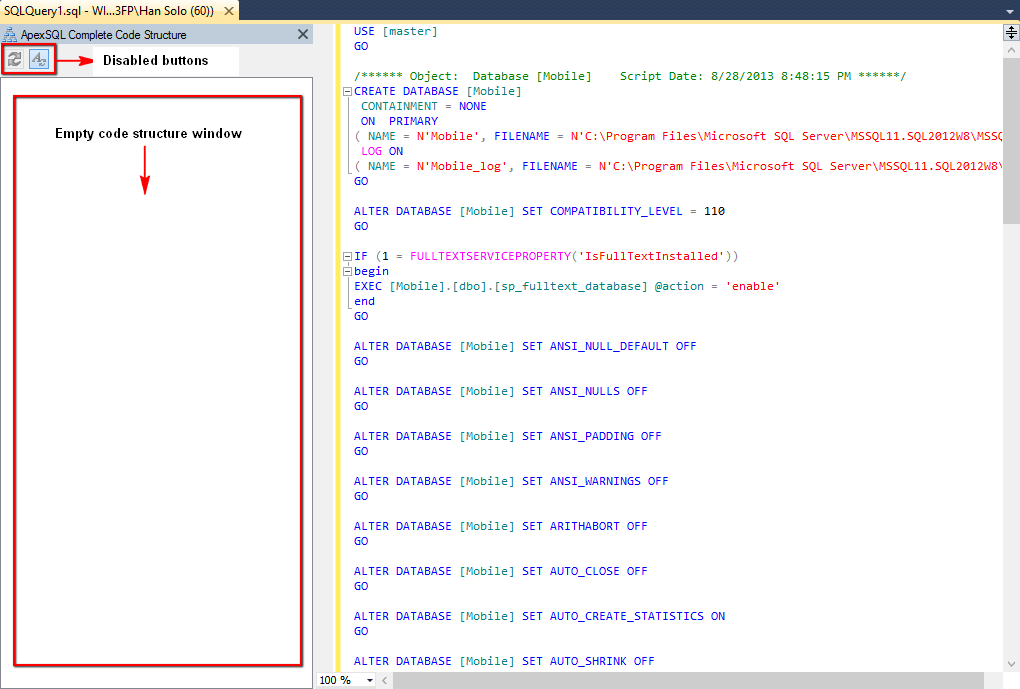Click the editor split handle icon

click(1011, 33)
